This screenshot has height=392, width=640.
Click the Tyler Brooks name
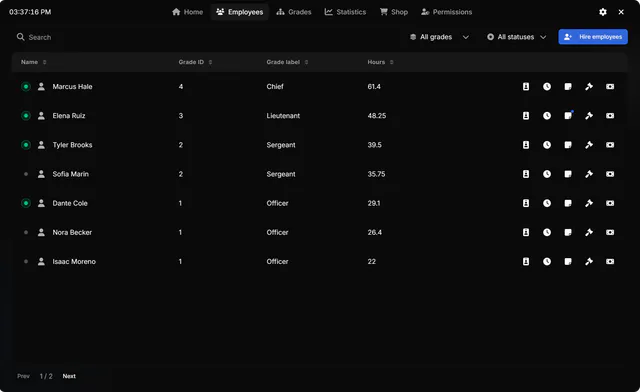pos(72,145)
